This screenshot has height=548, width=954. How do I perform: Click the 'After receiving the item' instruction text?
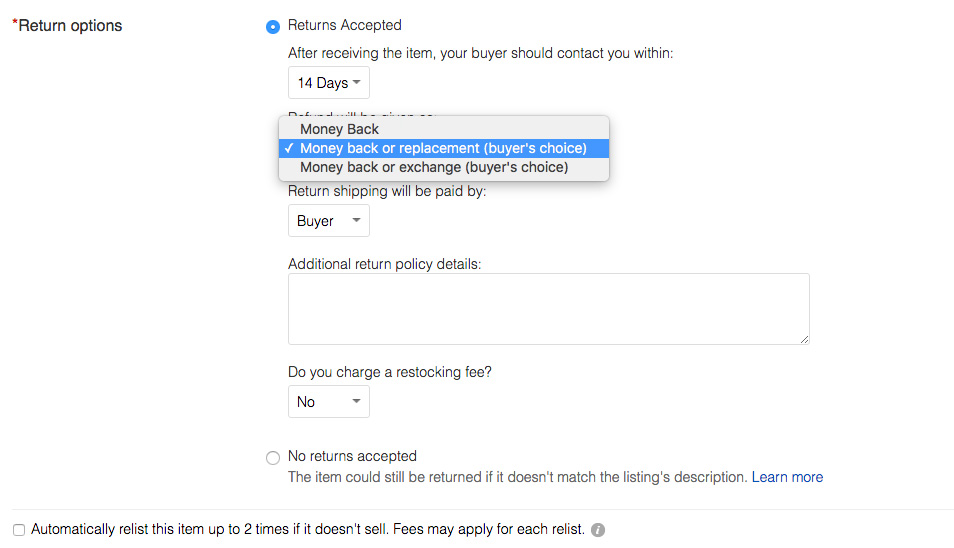pyautogui.click(x=480, y=53)
